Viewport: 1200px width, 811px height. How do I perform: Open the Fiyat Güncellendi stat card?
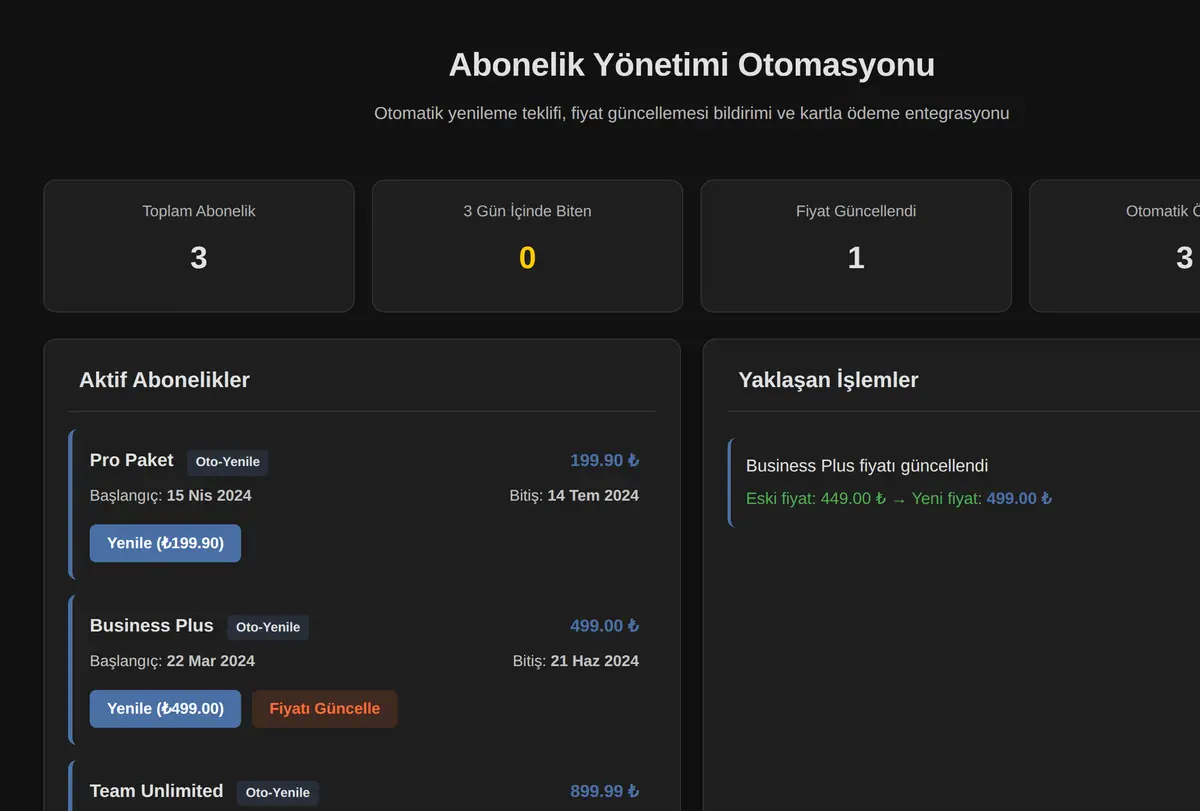(x=856, y=246)
